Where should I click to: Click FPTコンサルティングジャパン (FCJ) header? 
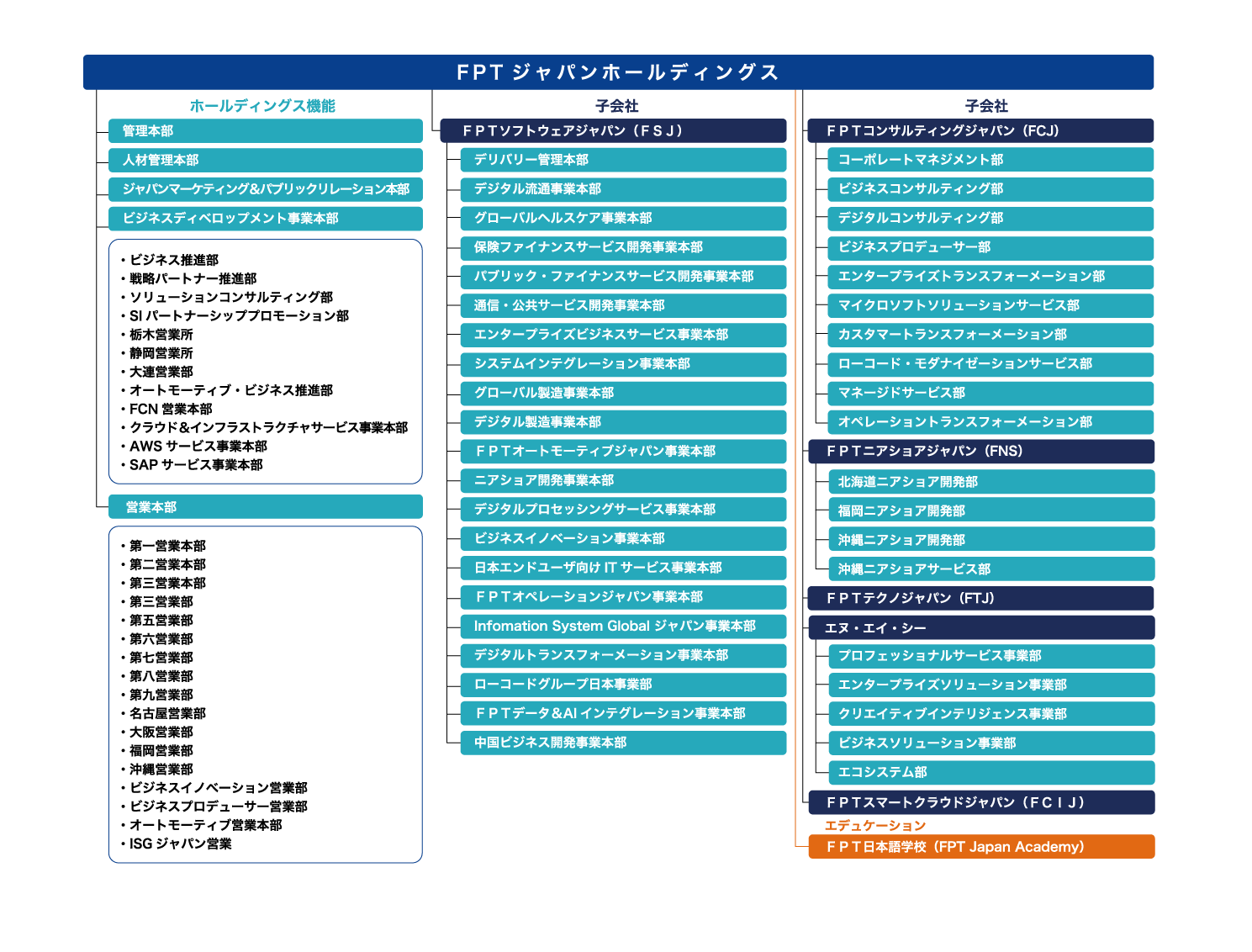click(x=980, y=131)
